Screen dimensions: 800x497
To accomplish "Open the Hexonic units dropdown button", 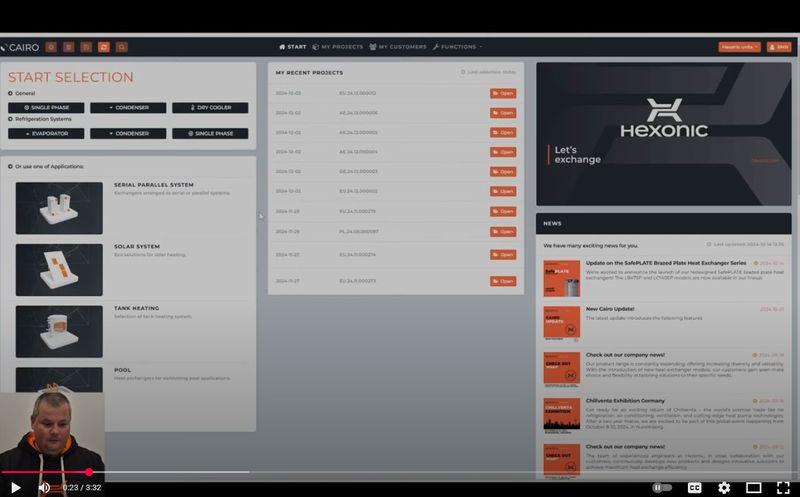I will (x=739, y=47).
